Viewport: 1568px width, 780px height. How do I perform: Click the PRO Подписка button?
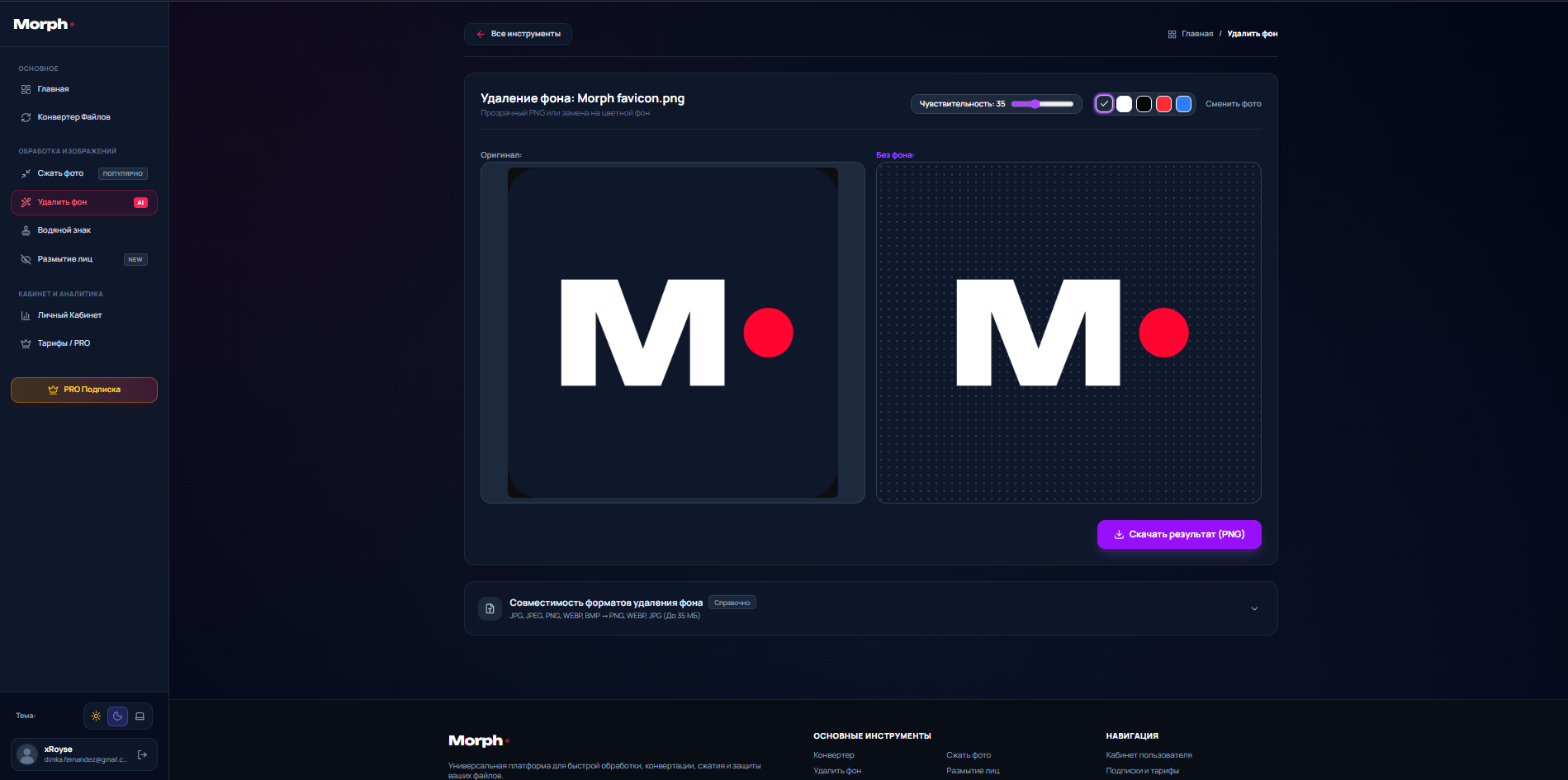click(84, 390)
